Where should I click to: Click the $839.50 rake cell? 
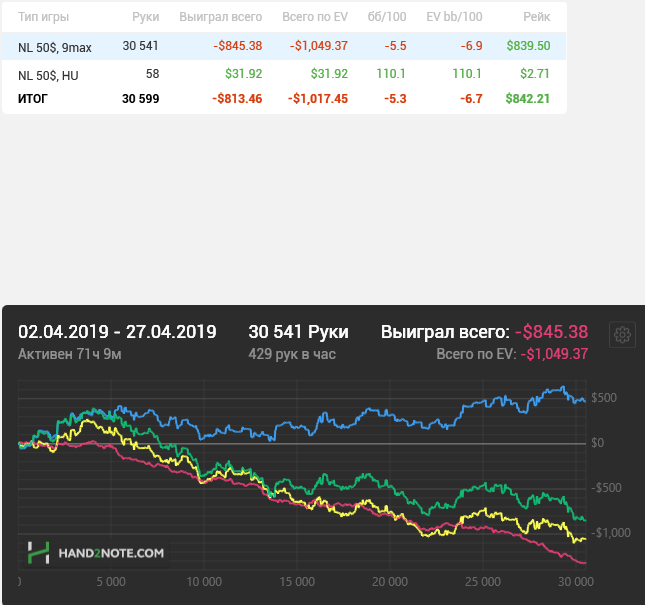tap(528, 46)
